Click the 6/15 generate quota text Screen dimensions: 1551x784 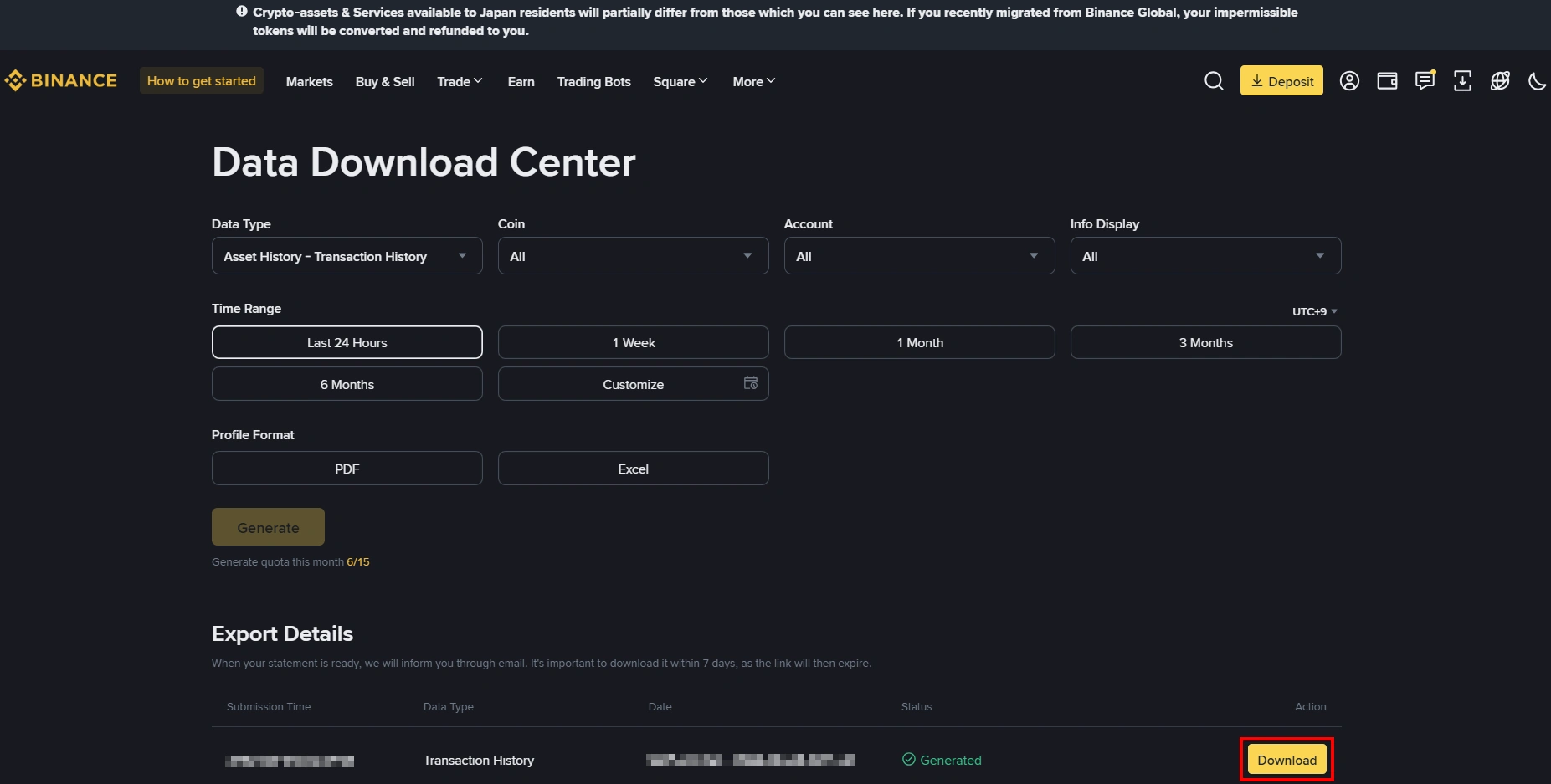click(358, 562)
